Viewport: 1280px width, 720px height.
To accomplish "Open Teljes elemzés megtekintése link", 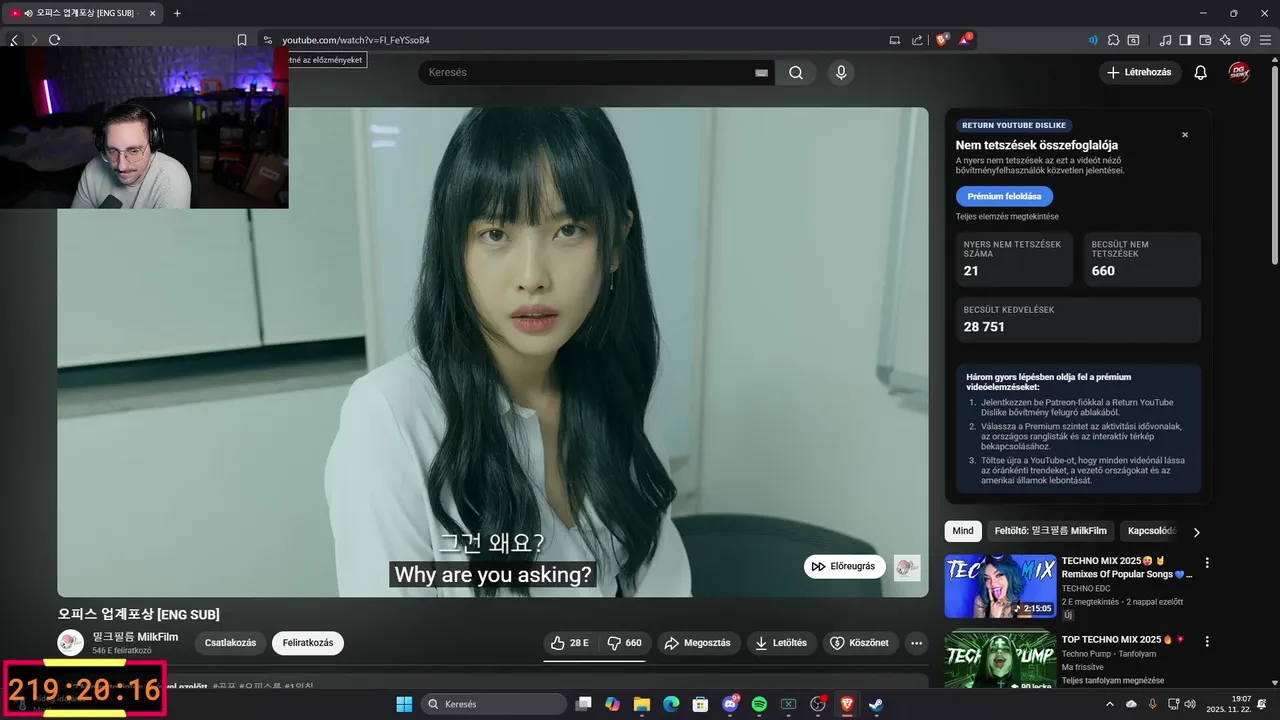I will coord(1007,216).
